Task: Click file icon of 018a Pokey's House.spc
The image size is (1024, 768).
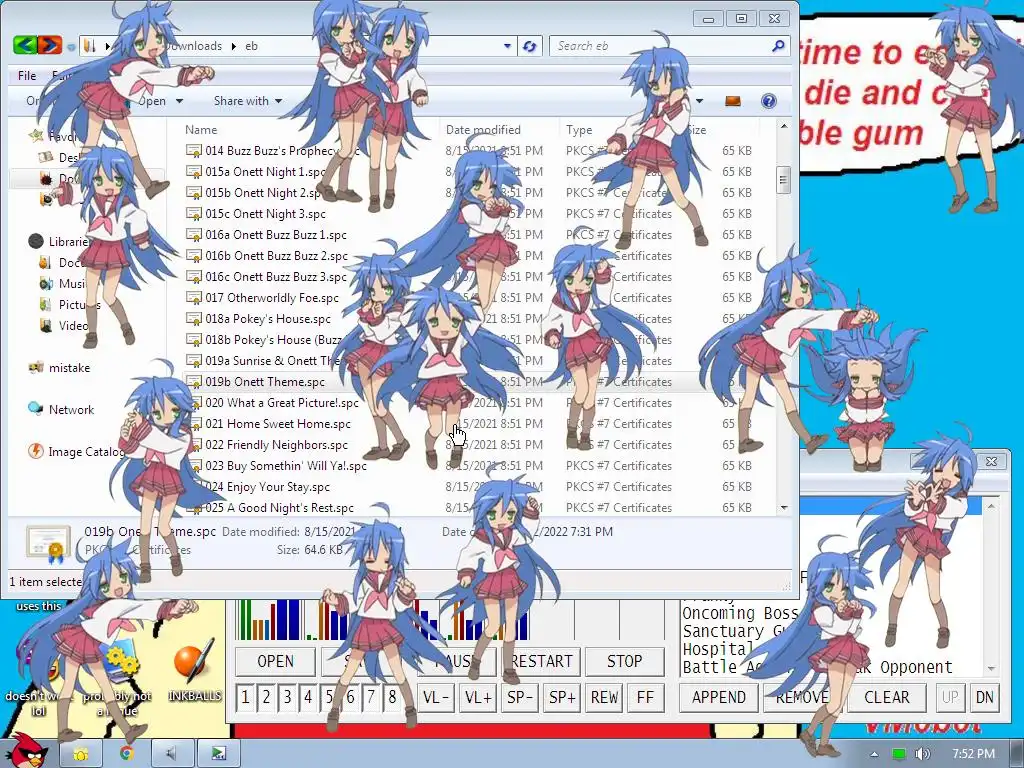Action: coord(193,319)
